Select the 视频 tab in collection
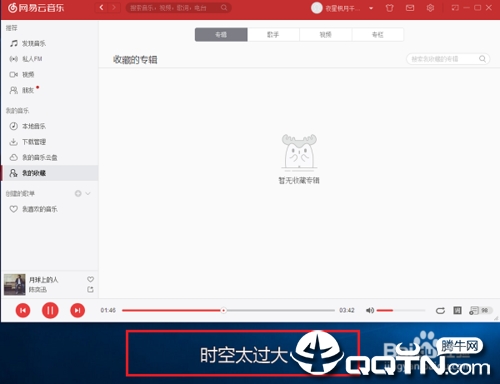500x384 pixels. 326,35
